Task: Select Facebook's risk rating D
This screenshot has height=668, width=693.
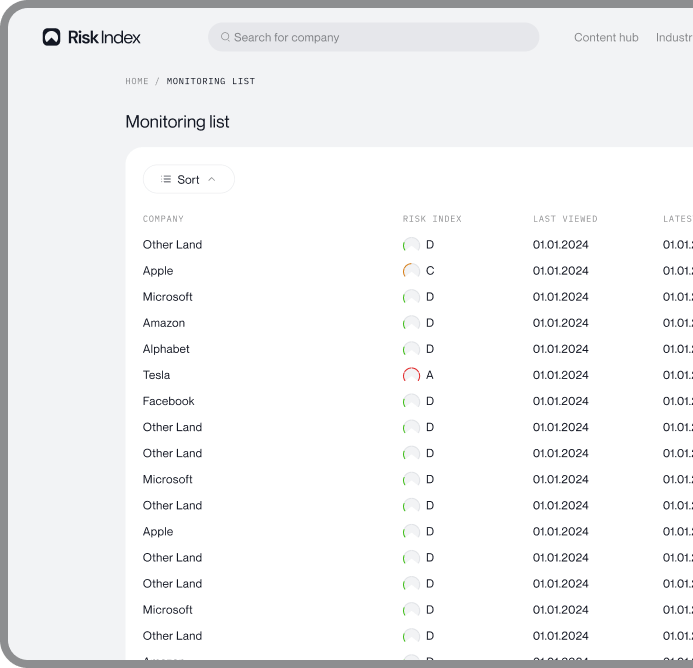Action: 430,401
